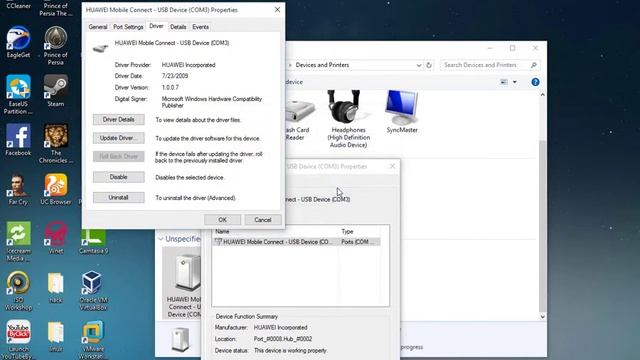Launch the Steam desktop shortcut
Viewport: 640px width, 360px height.
point(56,90)
